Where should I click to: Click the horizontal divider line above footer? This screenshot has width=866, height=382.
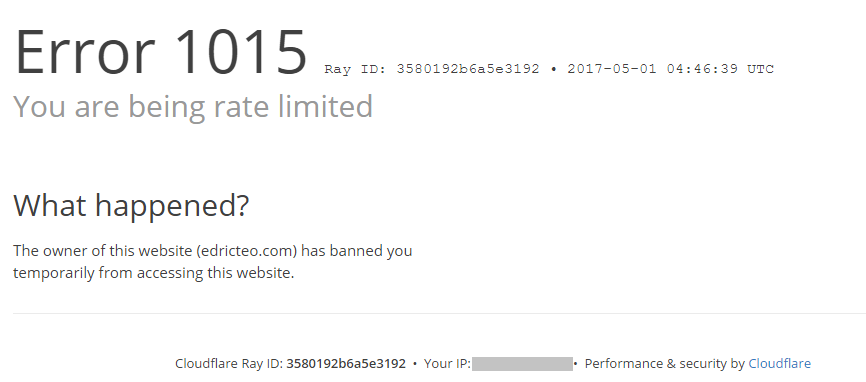point(440,314)
